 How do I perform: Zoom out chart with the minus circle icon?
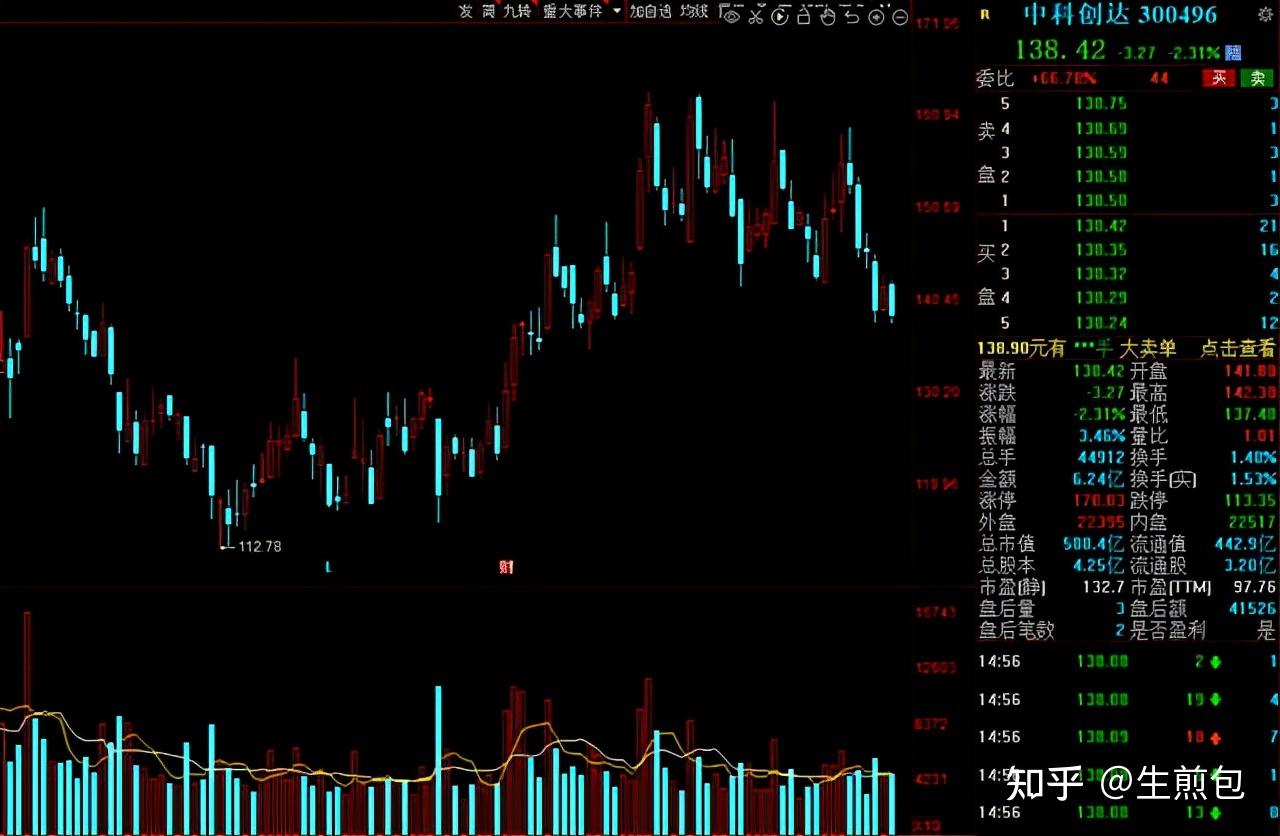[899, 15]
